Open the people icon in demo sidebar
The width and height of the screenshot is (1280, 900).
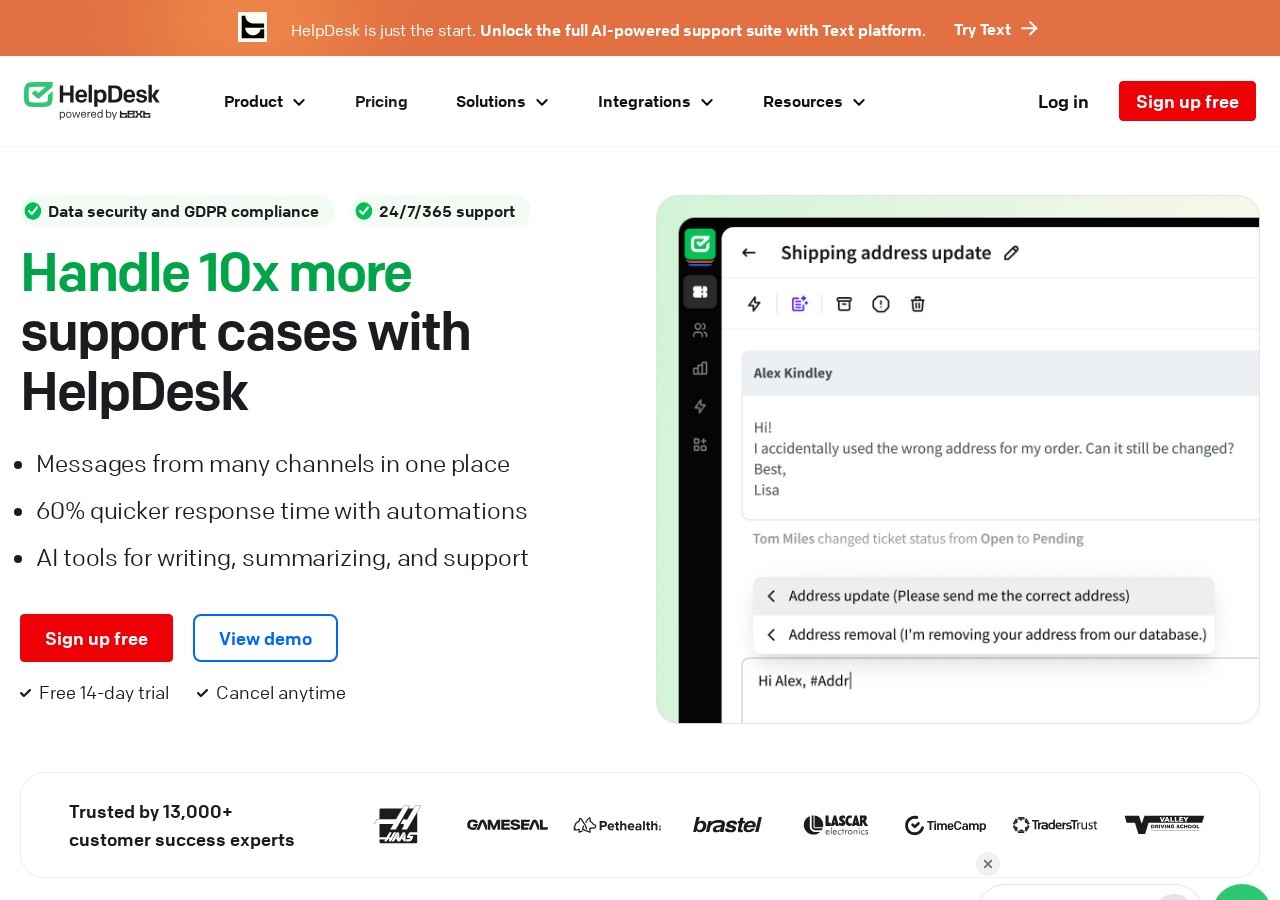tap(700, 330)
